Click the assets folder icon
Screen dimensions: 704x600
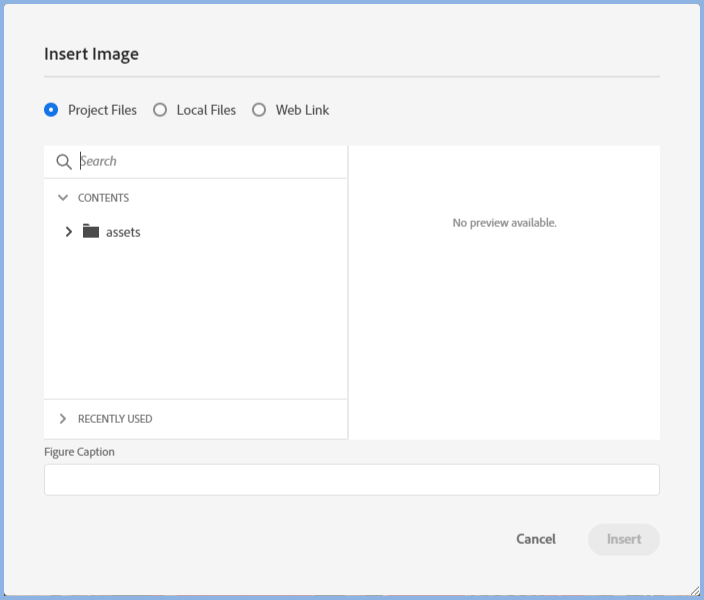91,231
